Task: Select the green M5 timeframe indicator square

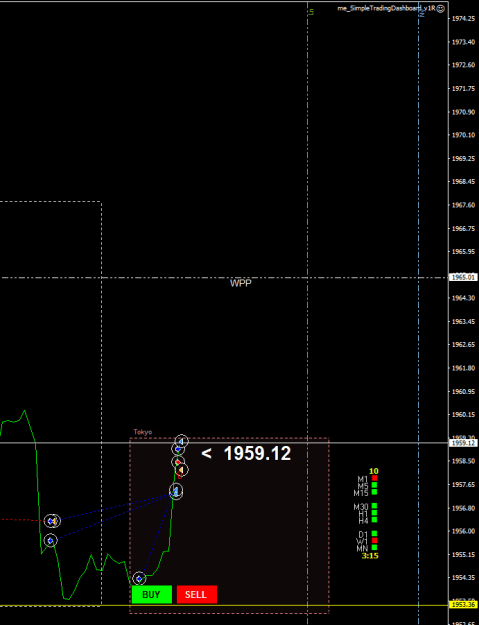Action: (x=374, y=485)
